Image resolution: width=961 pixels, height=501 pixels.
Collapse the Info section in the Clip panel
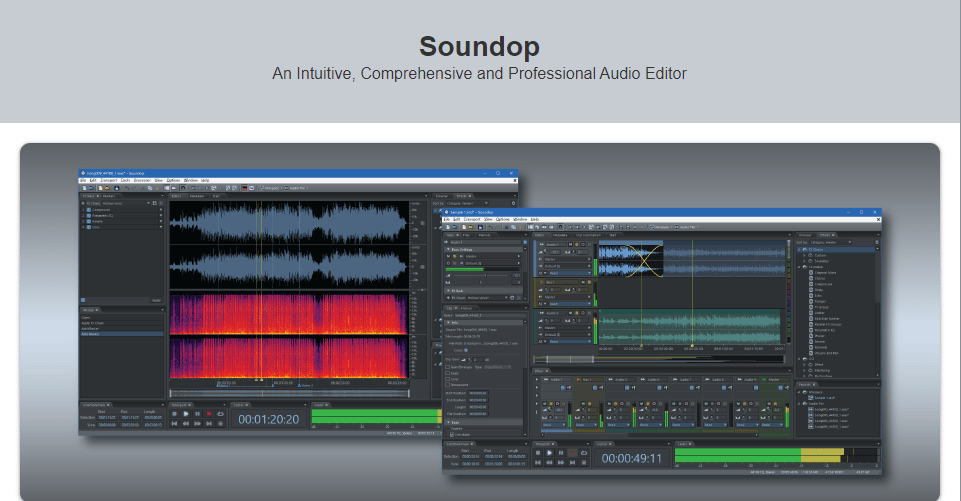pyautogui.click(x=448, y=323)
